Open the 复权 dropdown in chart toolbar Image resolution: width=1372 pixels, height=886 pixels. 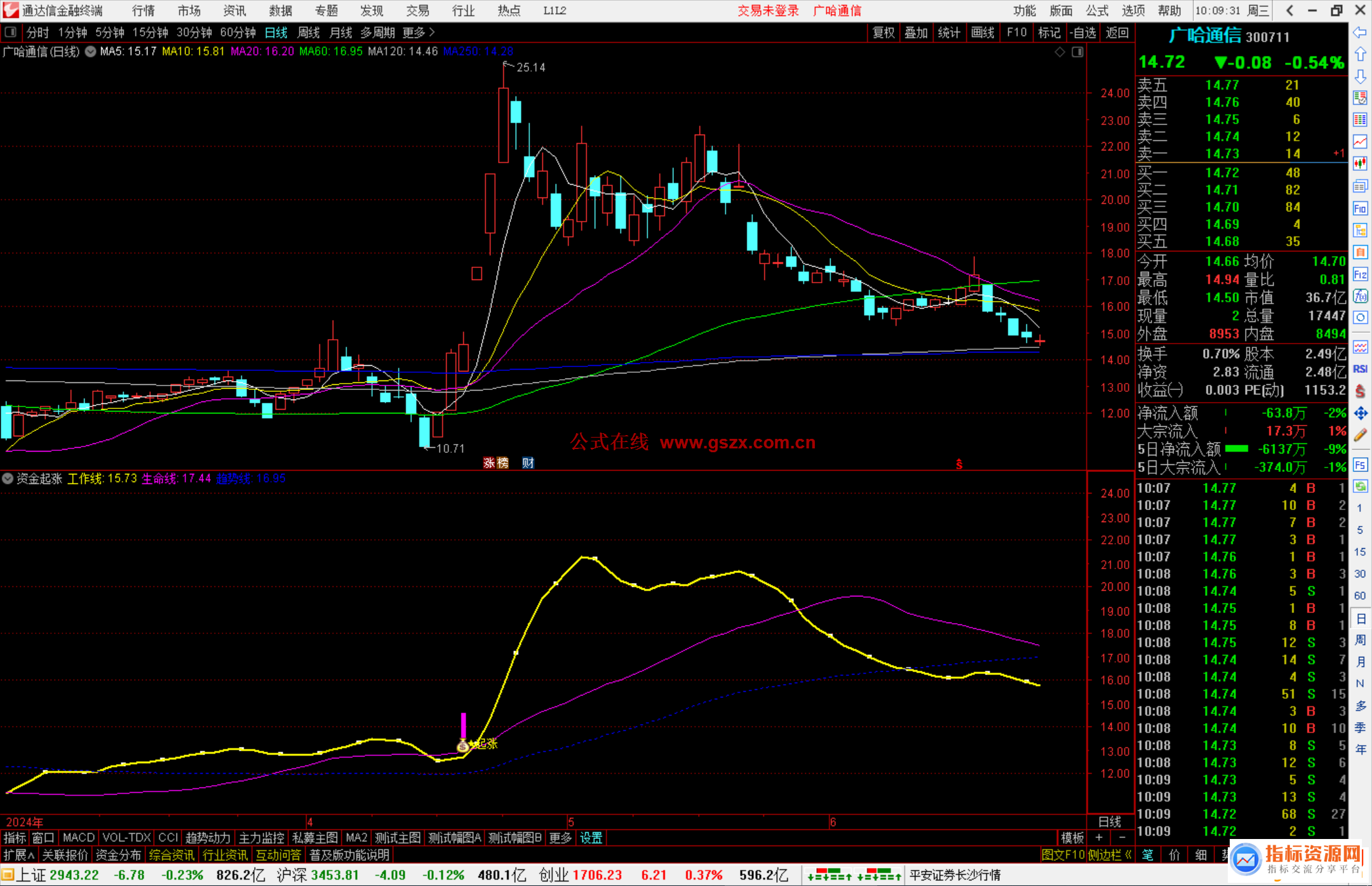tap(884, 32)
